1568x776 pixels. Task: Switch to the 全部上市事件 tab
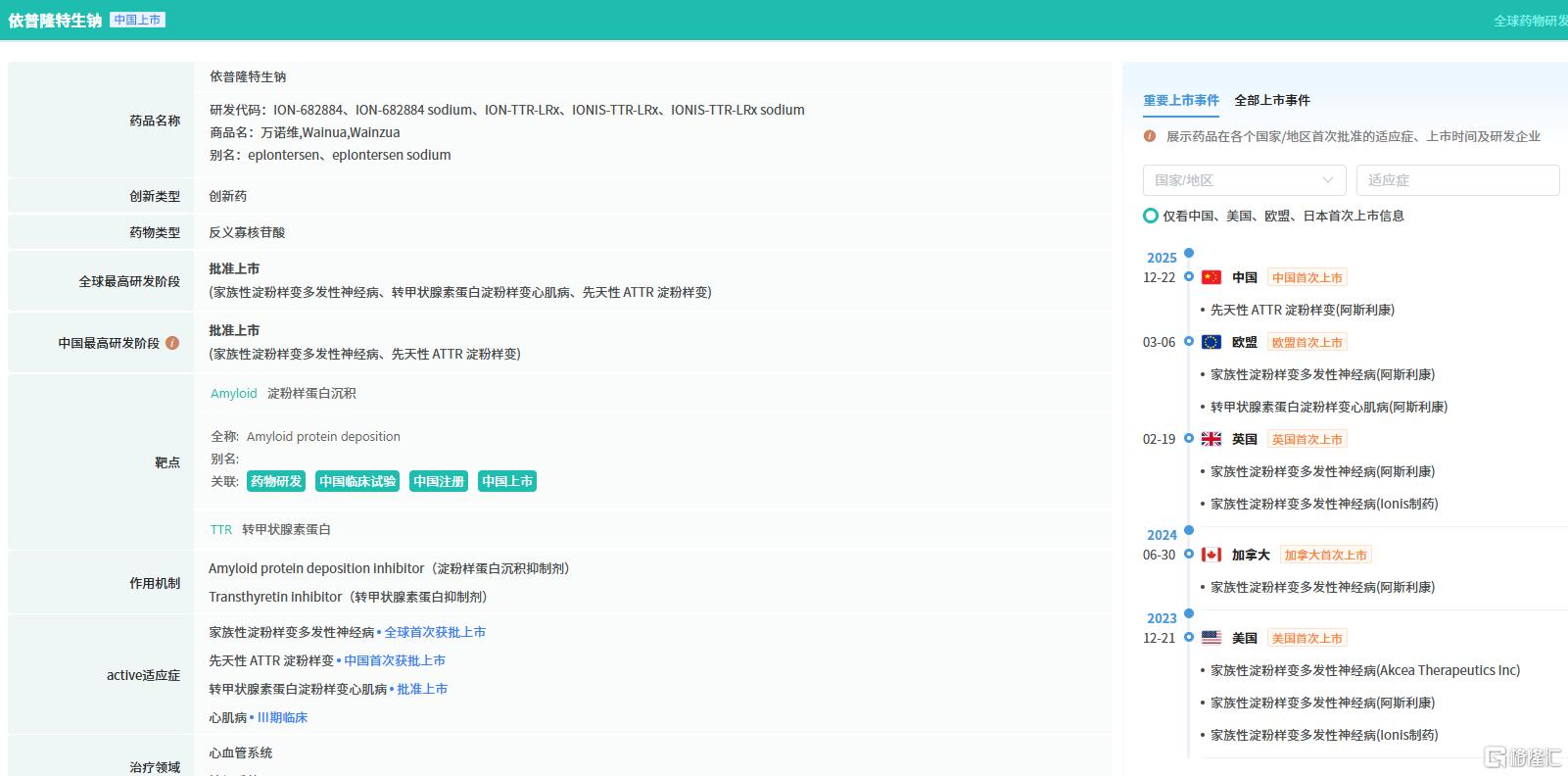click(1272, 100)
